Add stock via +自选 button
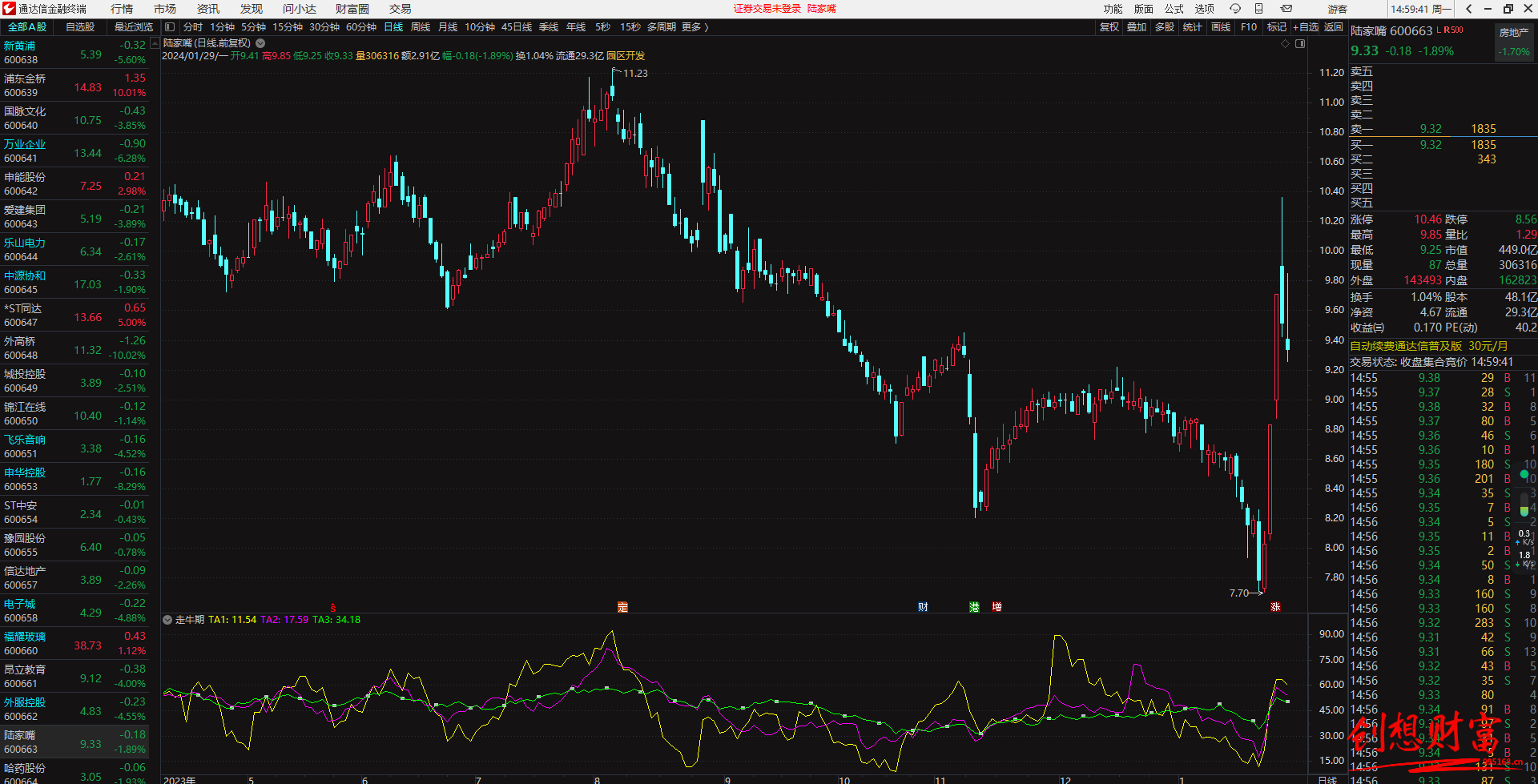 point(1306,27)
